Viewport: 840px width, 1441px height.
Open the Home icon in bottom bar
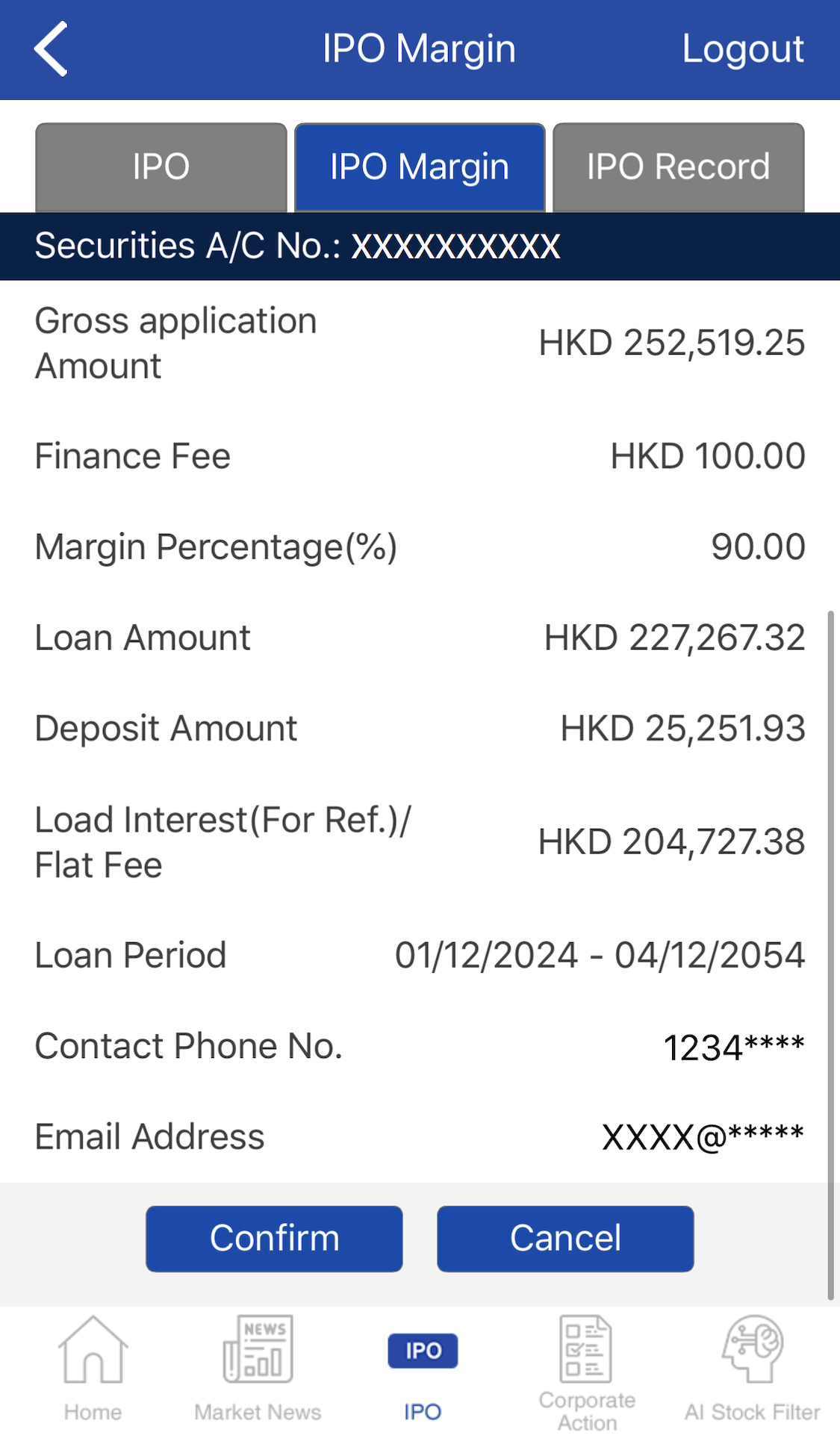[x=93, y=1351]
